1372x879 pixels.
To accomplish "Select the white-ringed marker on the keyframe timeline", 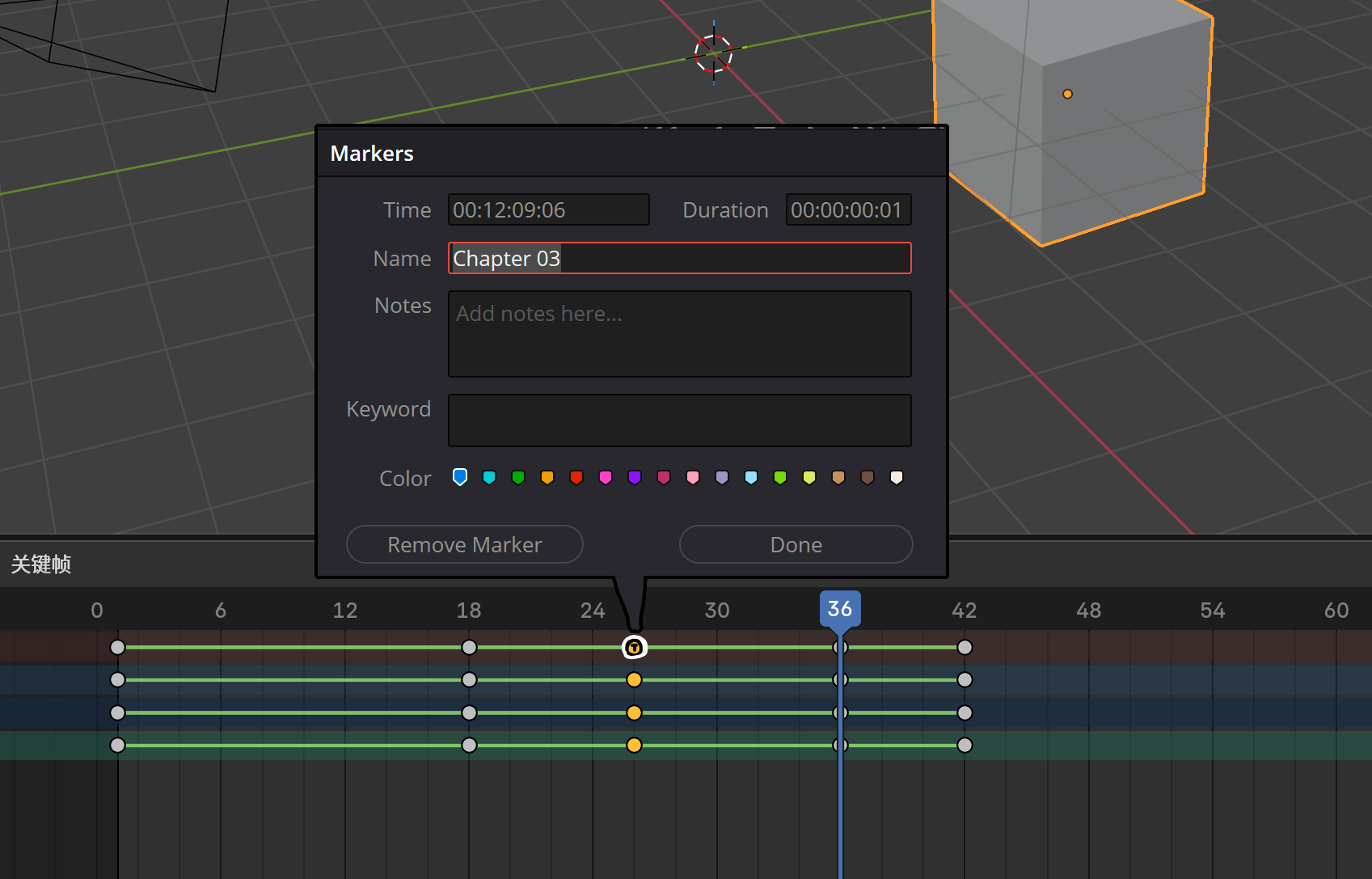I will 635,647.
